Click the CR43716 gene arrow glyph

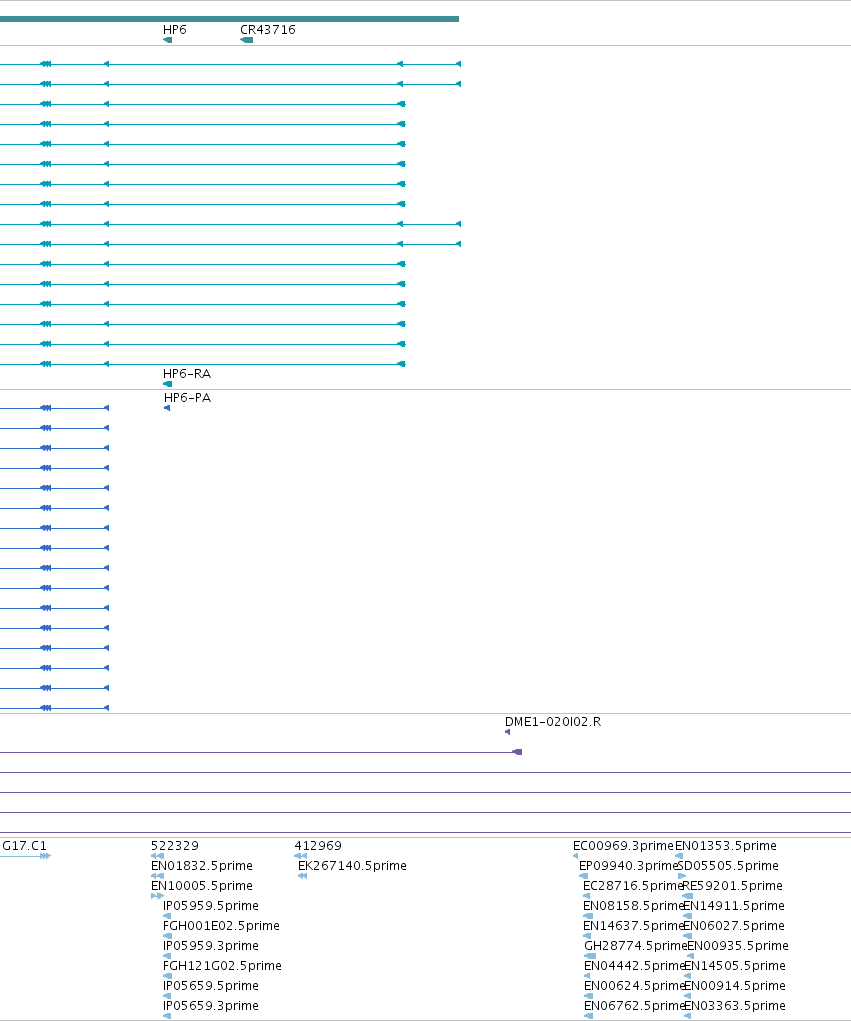coord(246,40)
